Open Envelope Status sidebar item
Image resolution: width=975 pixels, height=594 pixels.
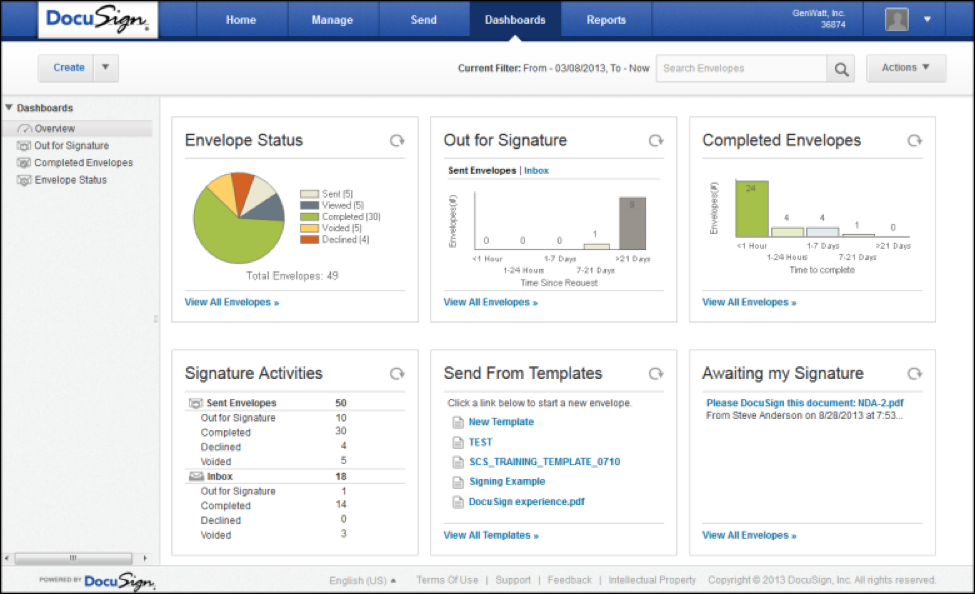70,180
